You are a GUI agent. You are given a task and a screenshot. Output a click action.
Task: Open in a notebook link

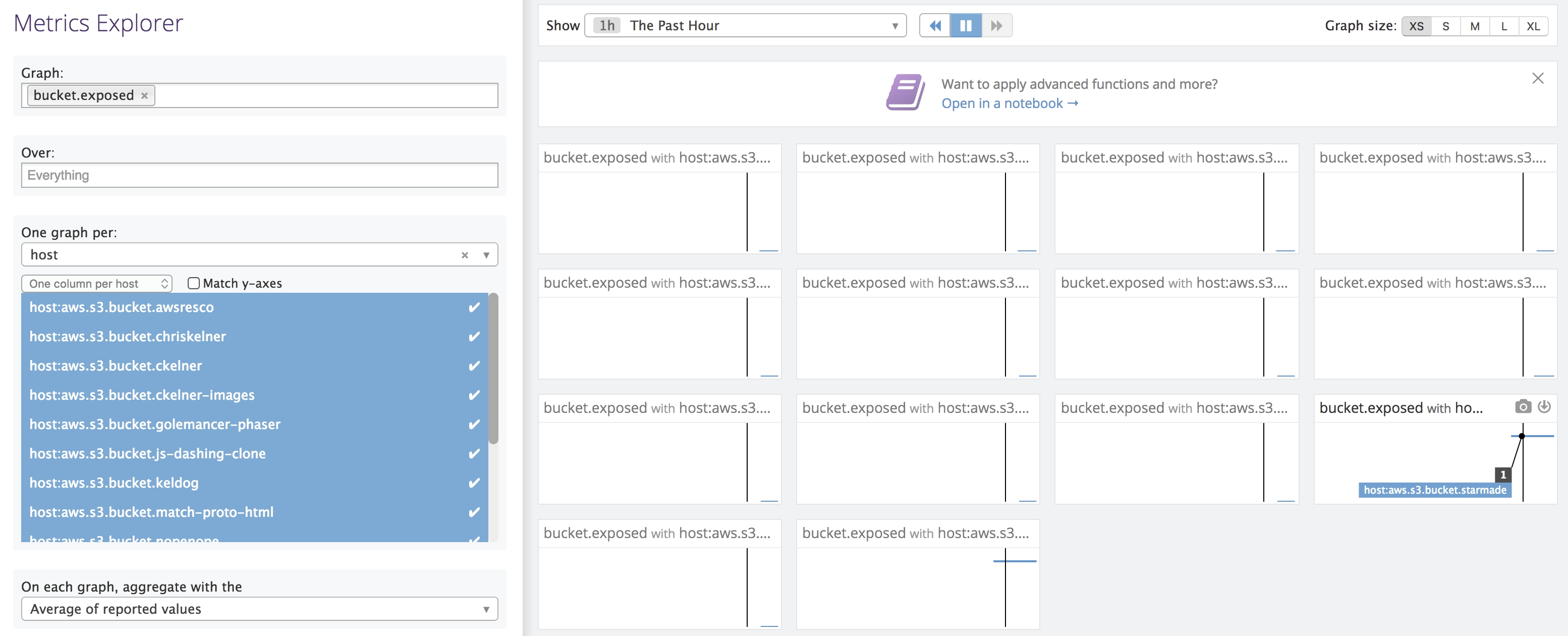click(1009, 103)
